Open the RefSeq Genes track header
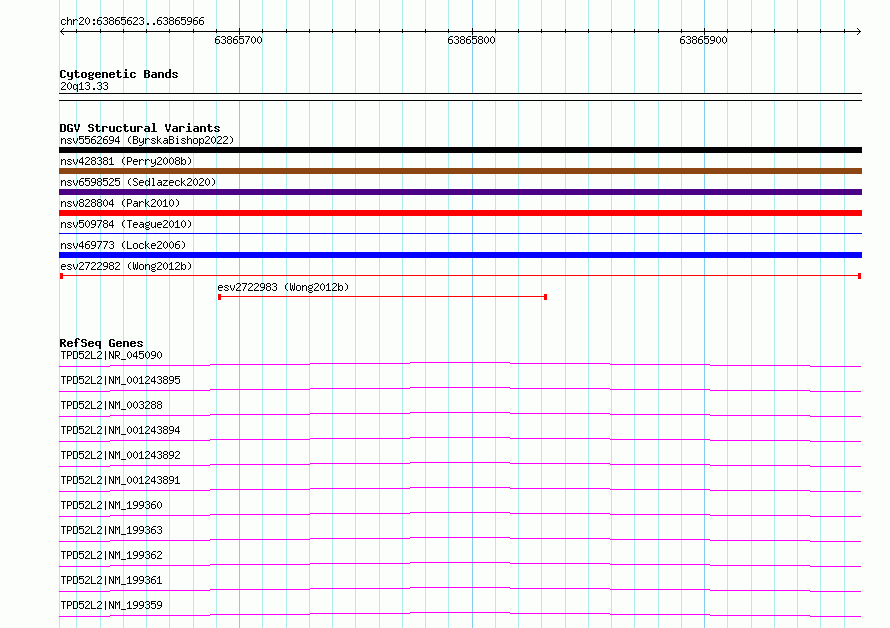 [101, 343]
